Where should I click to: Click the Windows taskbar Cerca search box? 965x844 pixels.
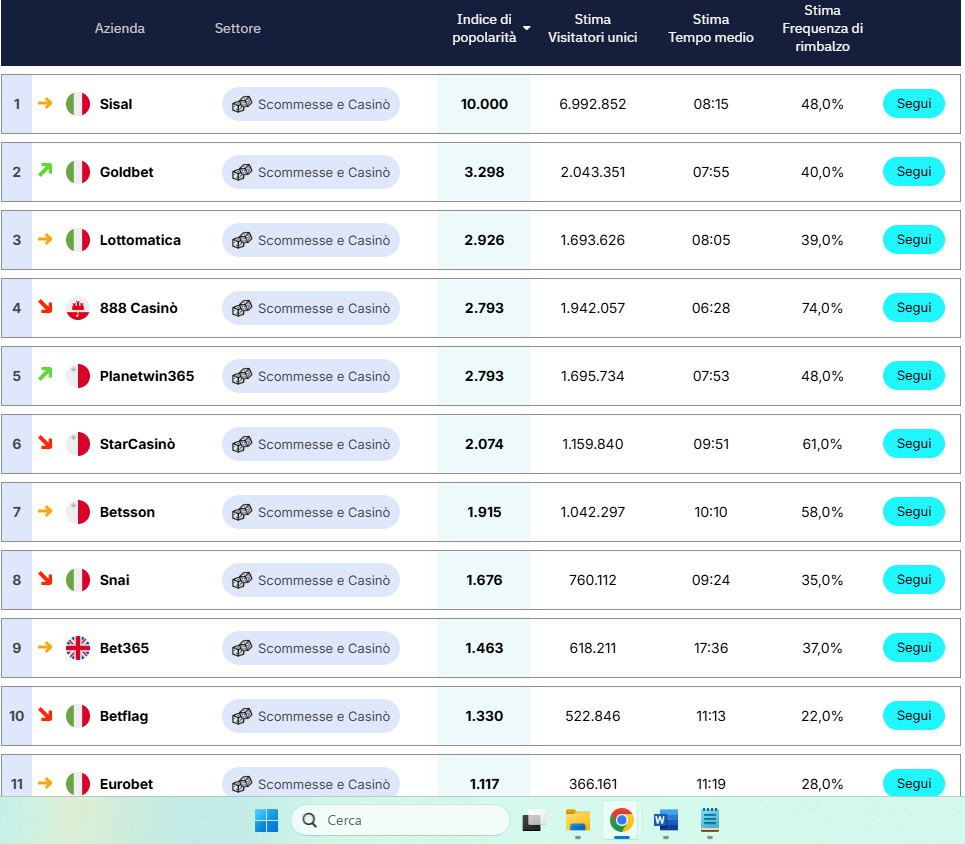(400, 820)
